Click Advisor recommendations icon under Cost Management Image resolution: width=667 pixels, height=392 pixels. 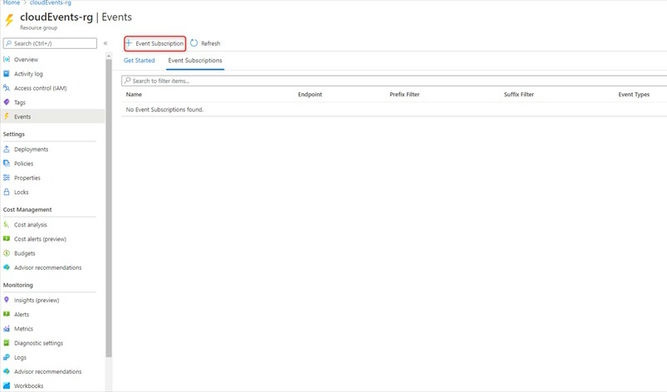6,267
